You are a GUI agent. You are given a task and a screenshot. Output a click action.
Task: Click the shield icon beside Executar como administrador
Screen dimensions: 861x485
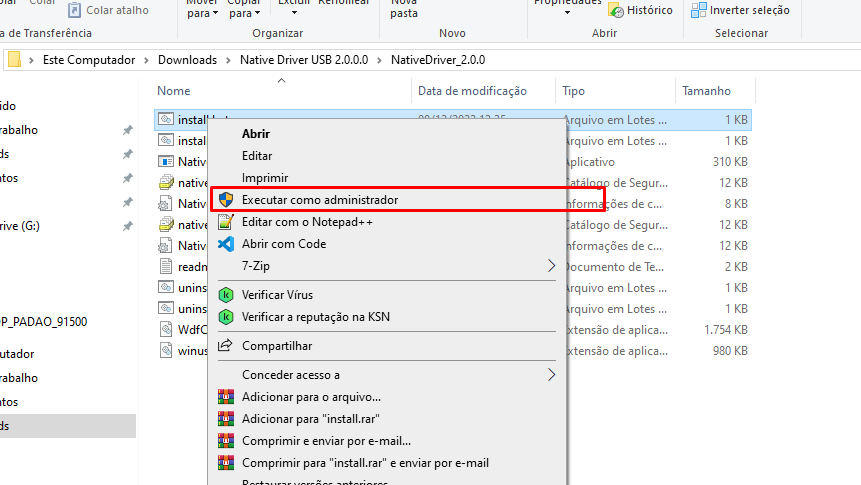tap(226, 200)
